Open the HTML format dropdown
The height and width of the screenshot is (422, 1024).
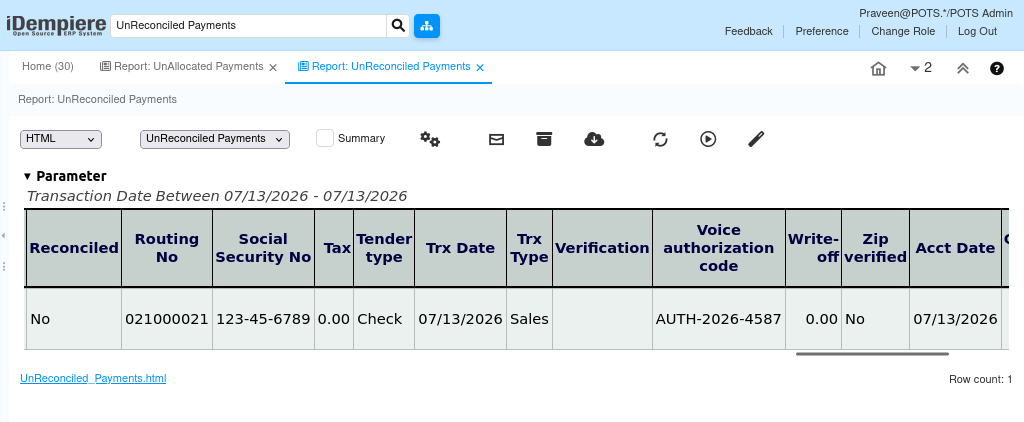pyautogui.click(x=61, y=139)
